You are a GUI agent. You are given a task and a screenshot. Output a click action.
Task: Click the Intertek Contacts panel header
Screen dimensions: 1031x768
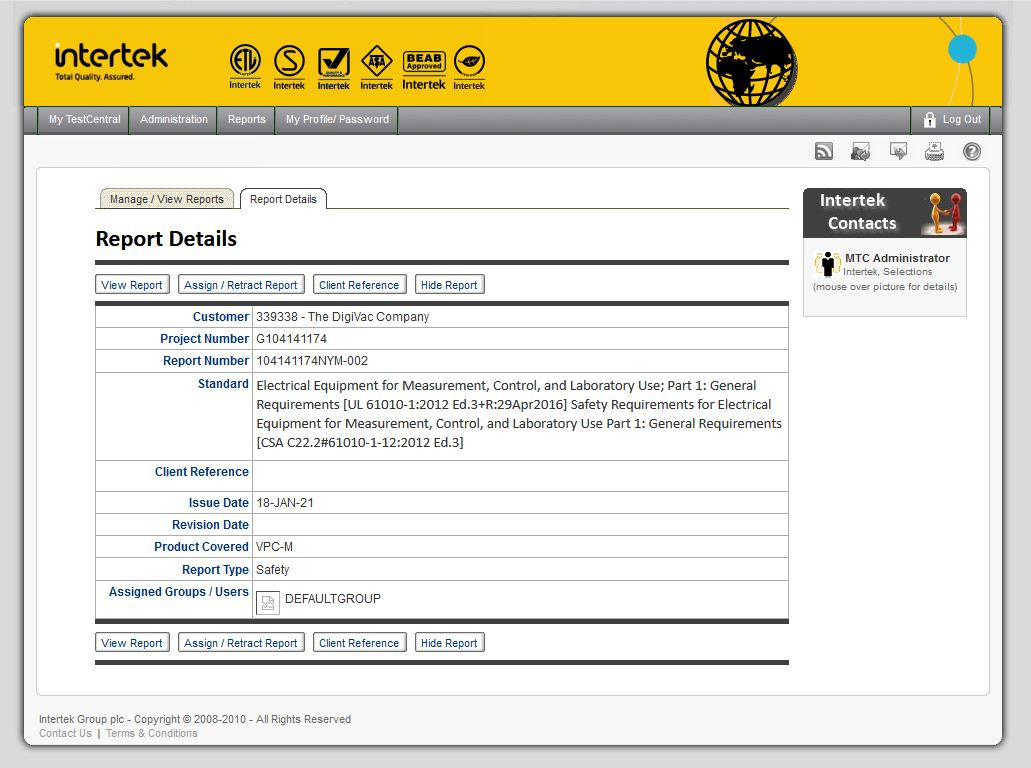coord(884,212)
